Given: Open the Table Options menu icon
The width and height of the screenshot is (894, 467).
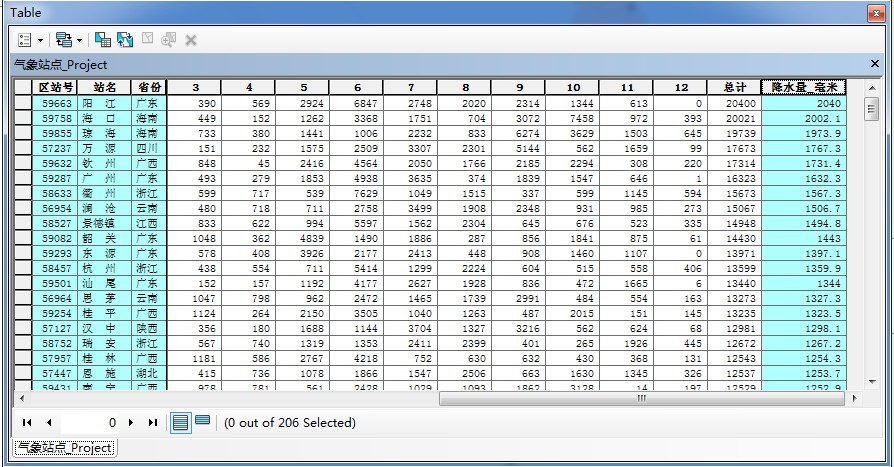Looking at the screenshot, I should [x=26, y=40].
